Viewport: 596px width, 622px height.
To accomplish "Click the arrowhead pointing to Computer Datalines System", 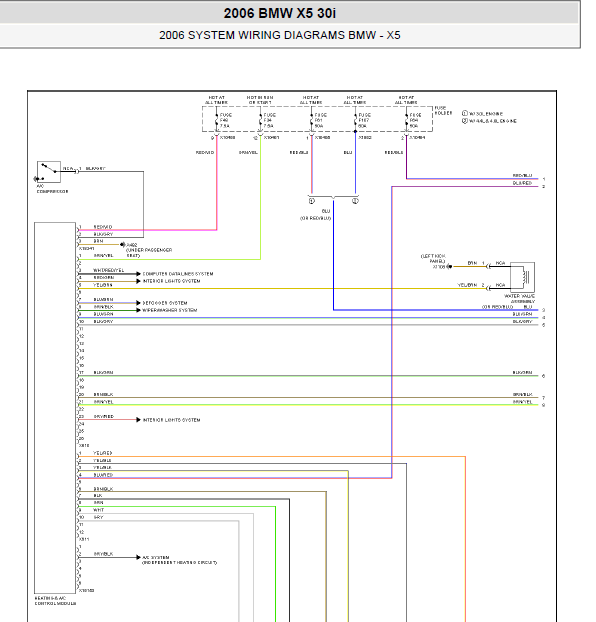I will tap(138, 274).
